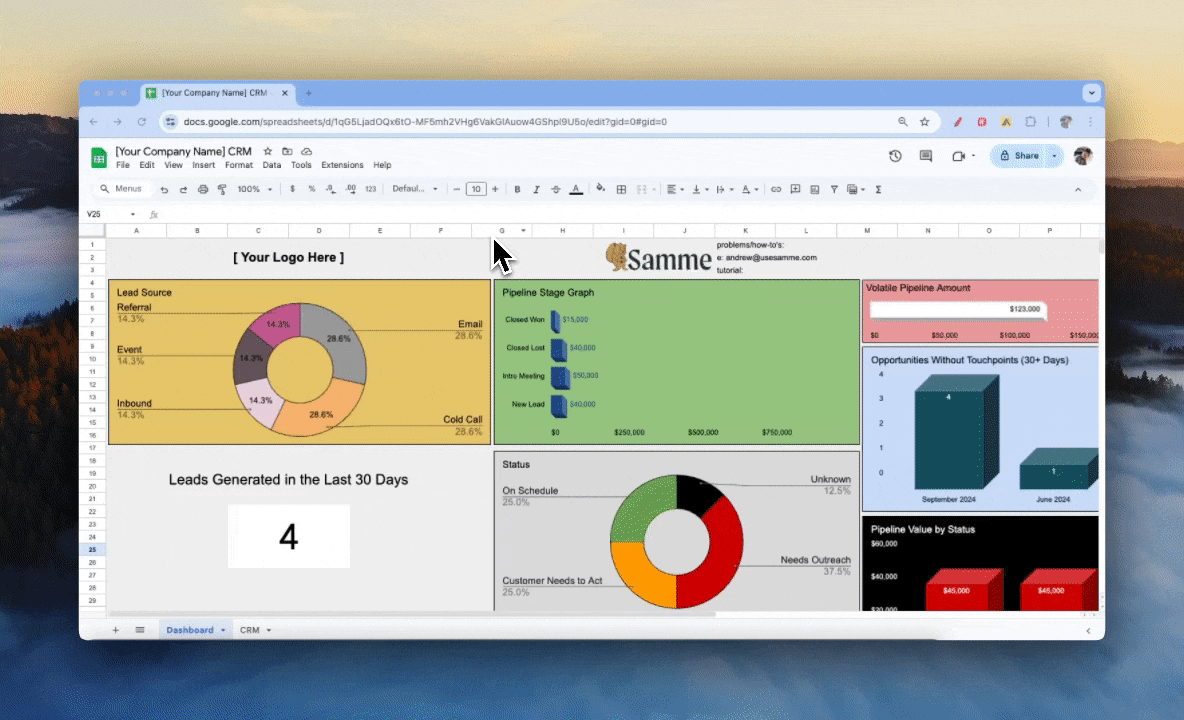Increase font size plus button

point(495,189)
